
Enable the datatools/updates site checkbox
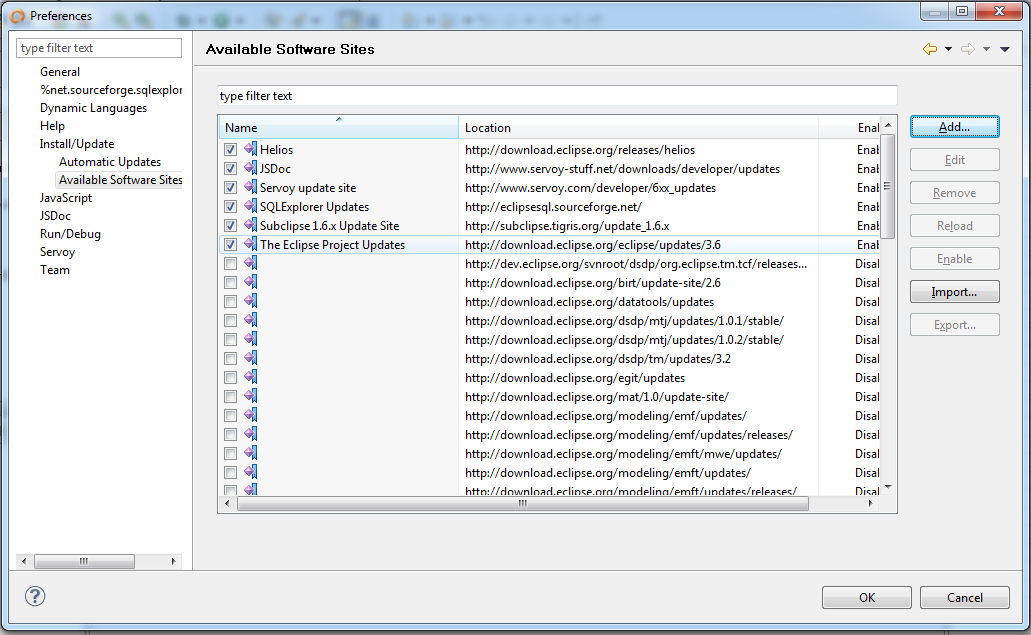pos(230,302)
